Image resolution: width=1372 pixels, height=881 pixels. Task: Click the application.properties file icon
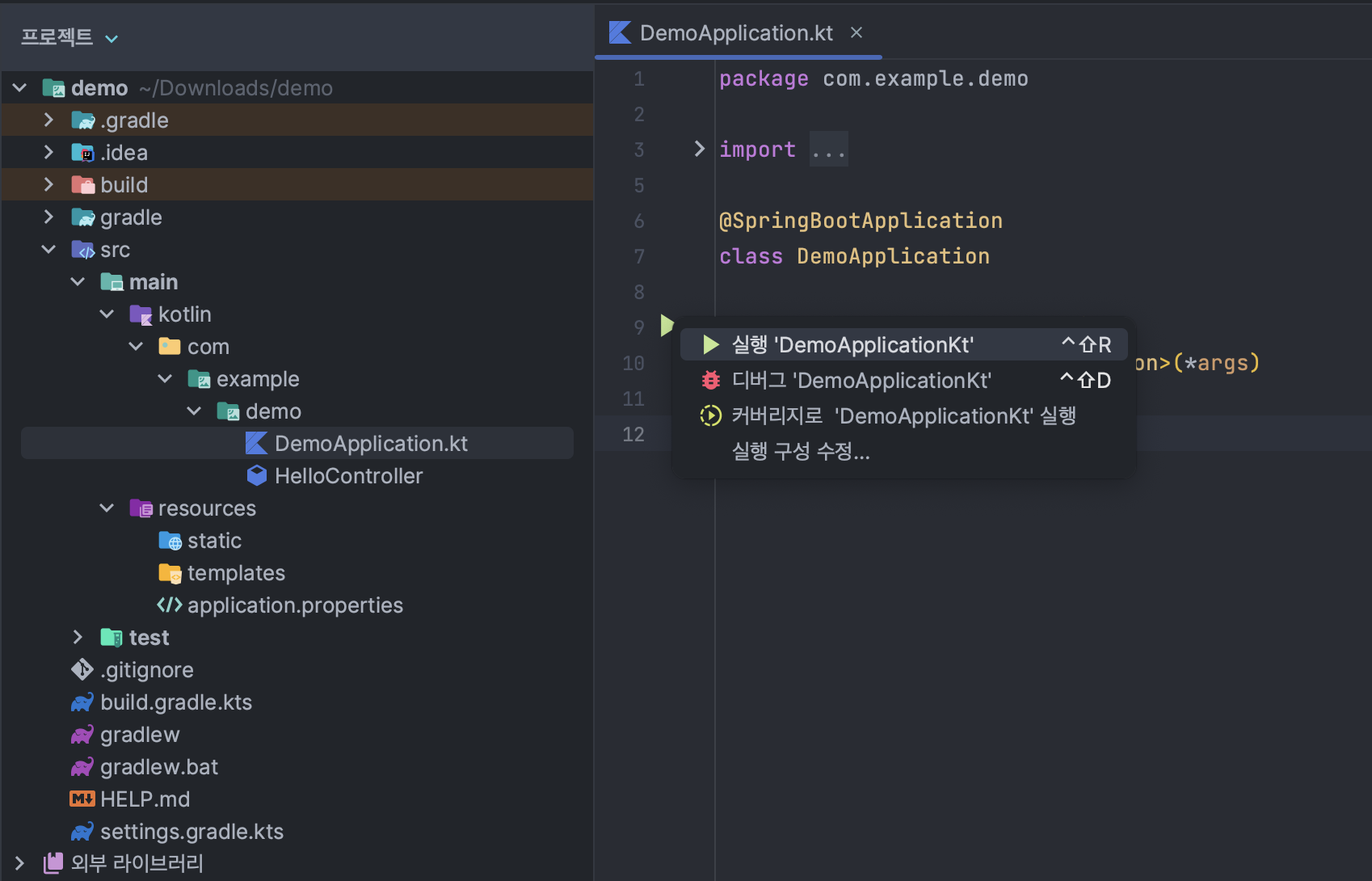(170, 605)
